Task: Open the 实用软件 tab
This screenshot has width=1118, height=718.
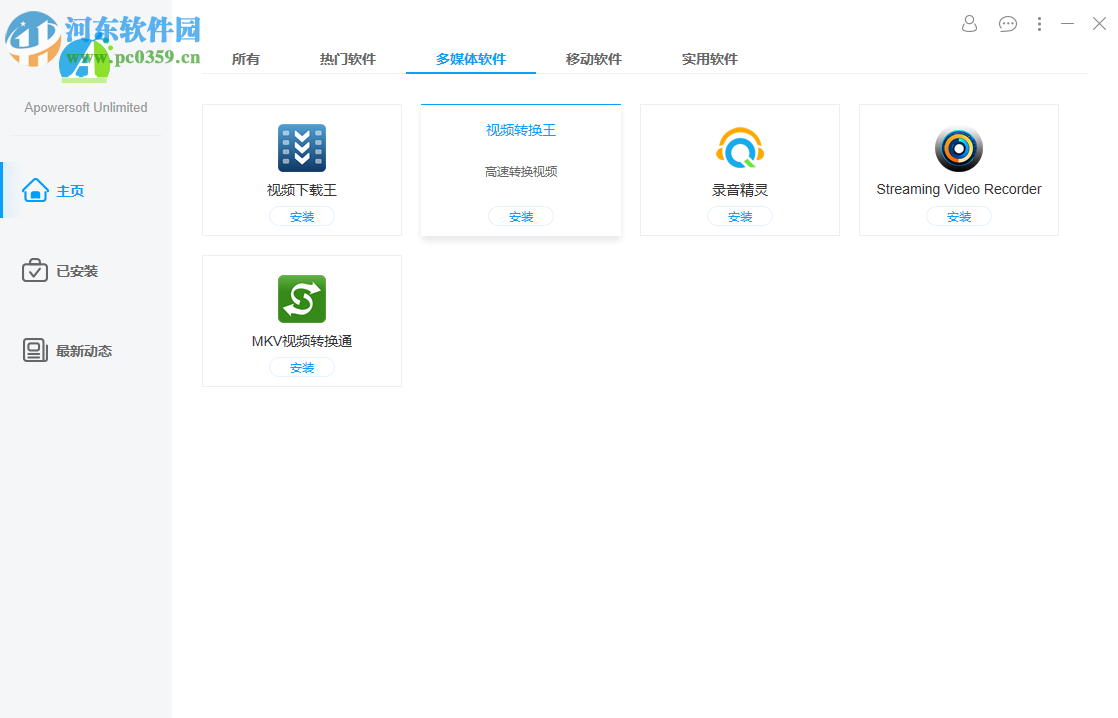Action: click(709, 59)
